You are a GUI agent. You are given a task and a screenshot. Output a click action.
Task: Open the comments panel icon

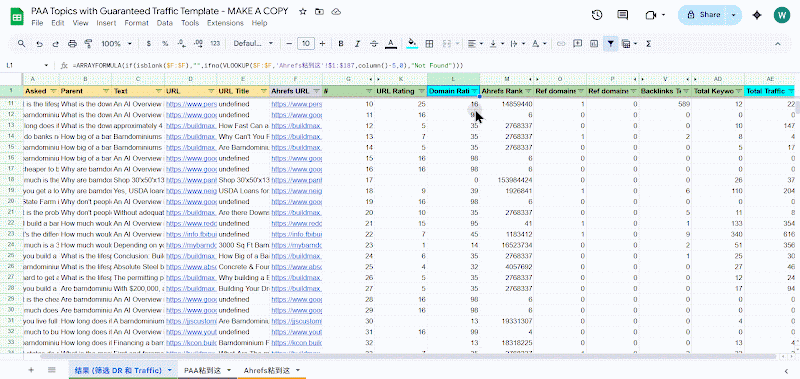pos(622,15)
